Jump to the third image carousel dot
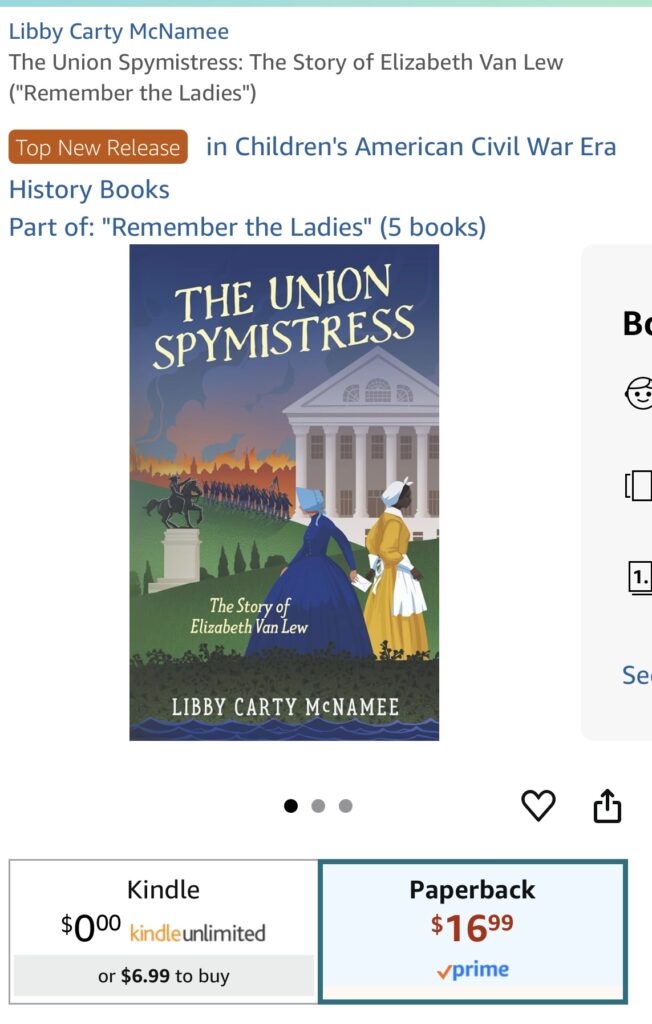652x1024 pixels. click(x=345, y=806)
